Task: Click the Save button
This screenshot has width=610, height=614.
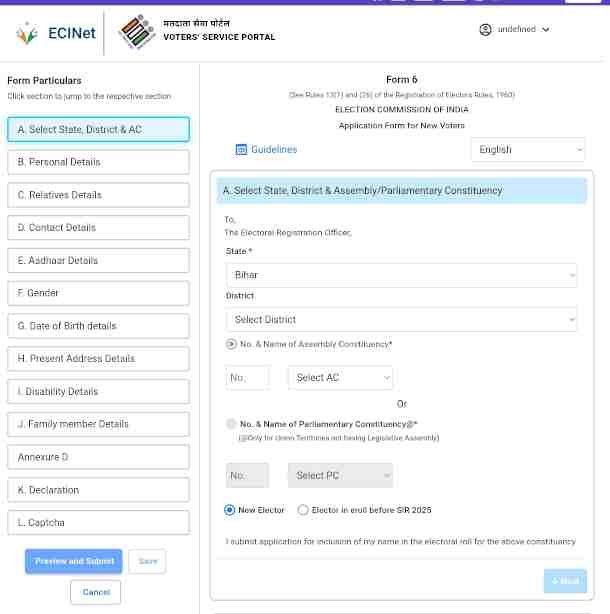Action: 147,561
